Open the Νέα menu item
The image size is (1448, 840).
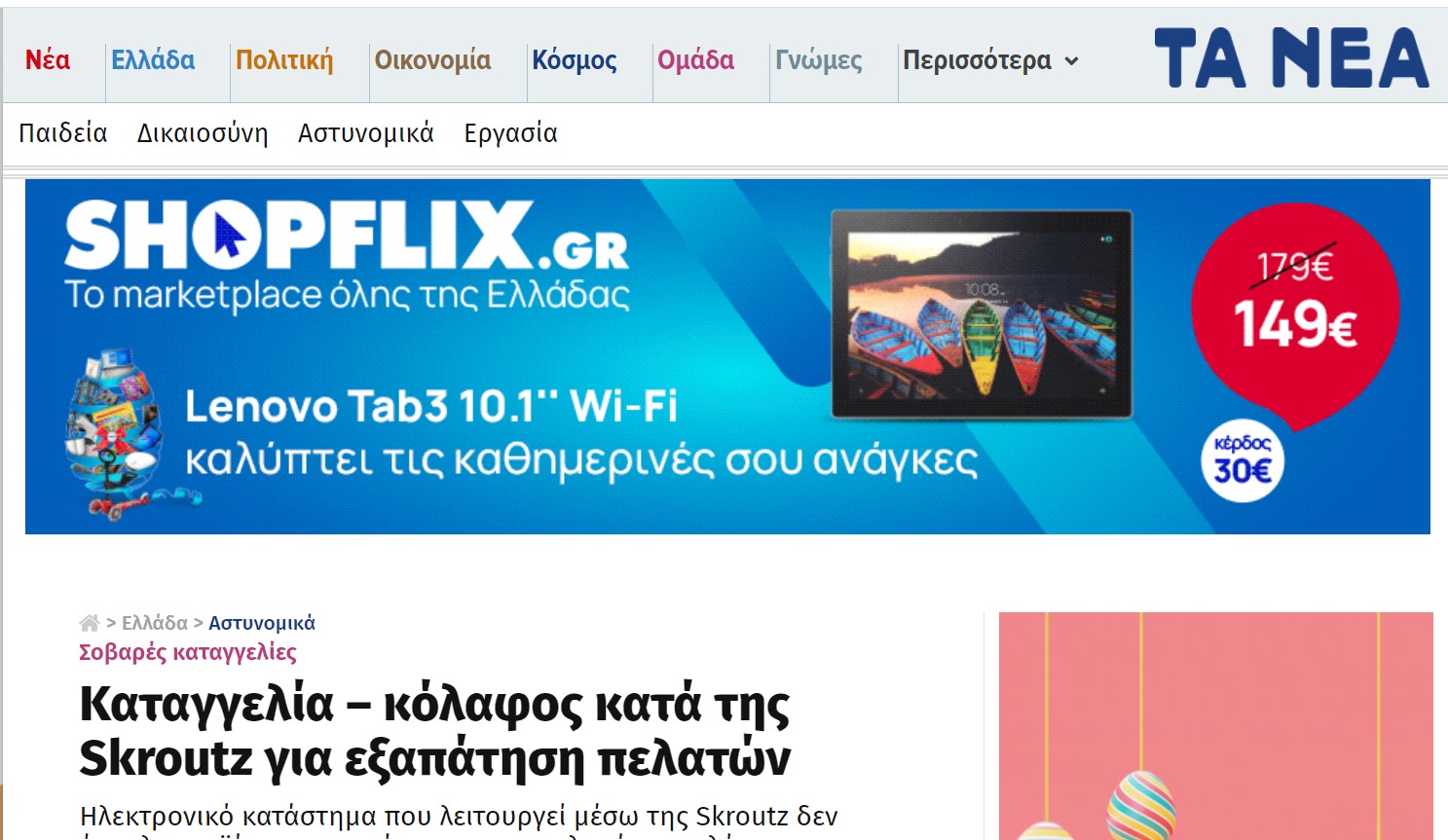[x=48, y=60]
